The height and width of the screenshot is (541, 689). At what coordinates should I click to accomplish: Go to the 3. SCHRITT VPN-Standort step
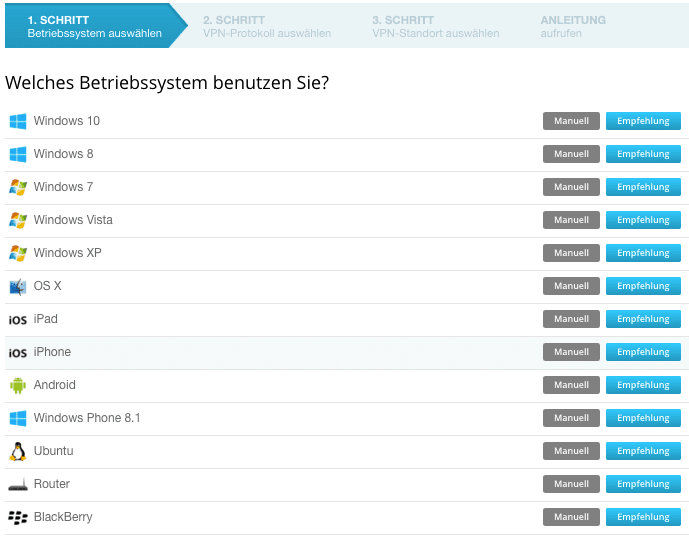tap(435, 26)
